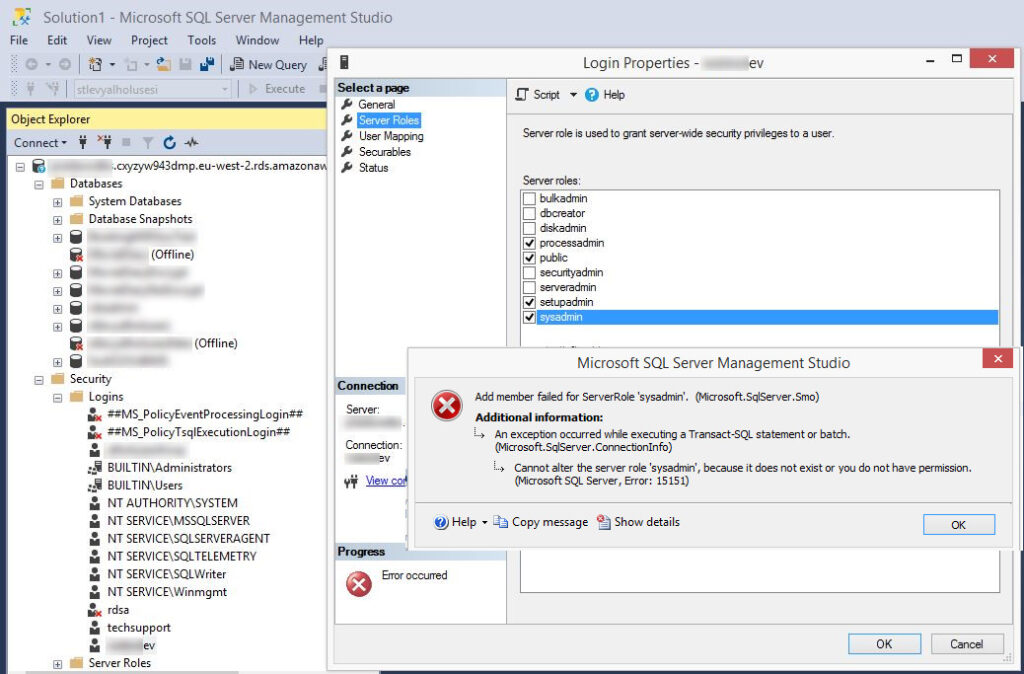Select BUILTIN\Administrators login
The width and height of the screenshot is (1024, 674).
tap(169, 468)
